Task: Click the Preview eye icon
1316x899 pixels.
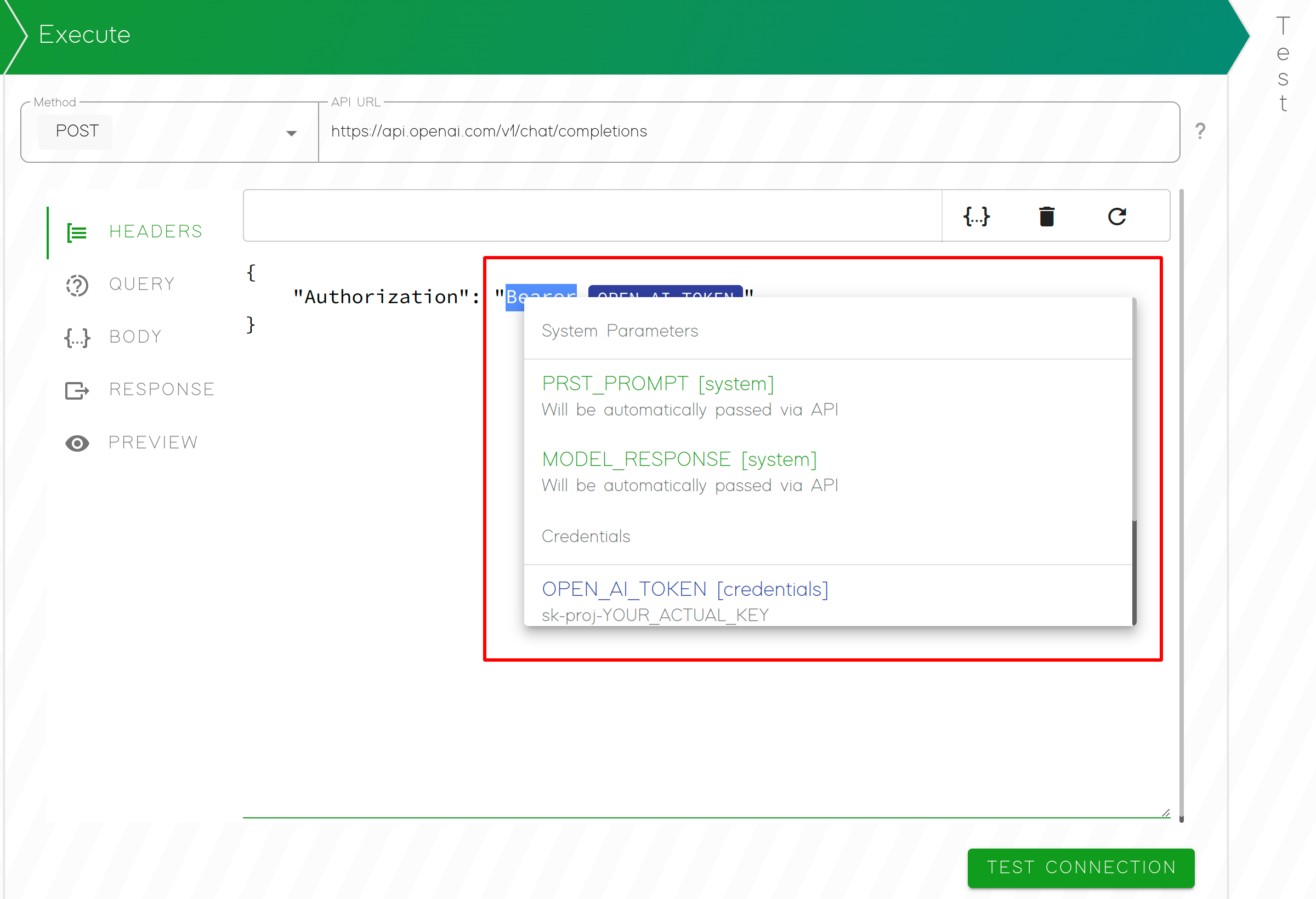Action: 76,443
